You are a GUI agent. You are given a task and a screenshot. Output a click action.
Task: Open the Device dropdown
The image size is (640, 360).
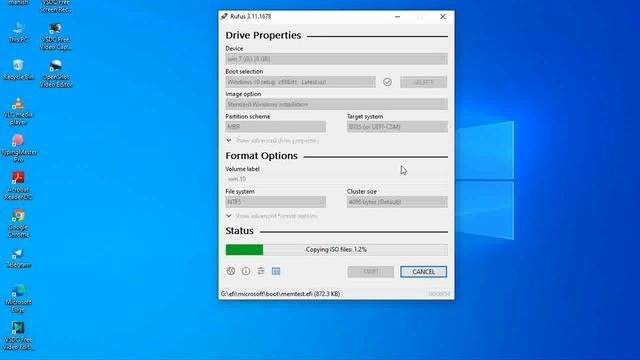click(x=336, y=59)
